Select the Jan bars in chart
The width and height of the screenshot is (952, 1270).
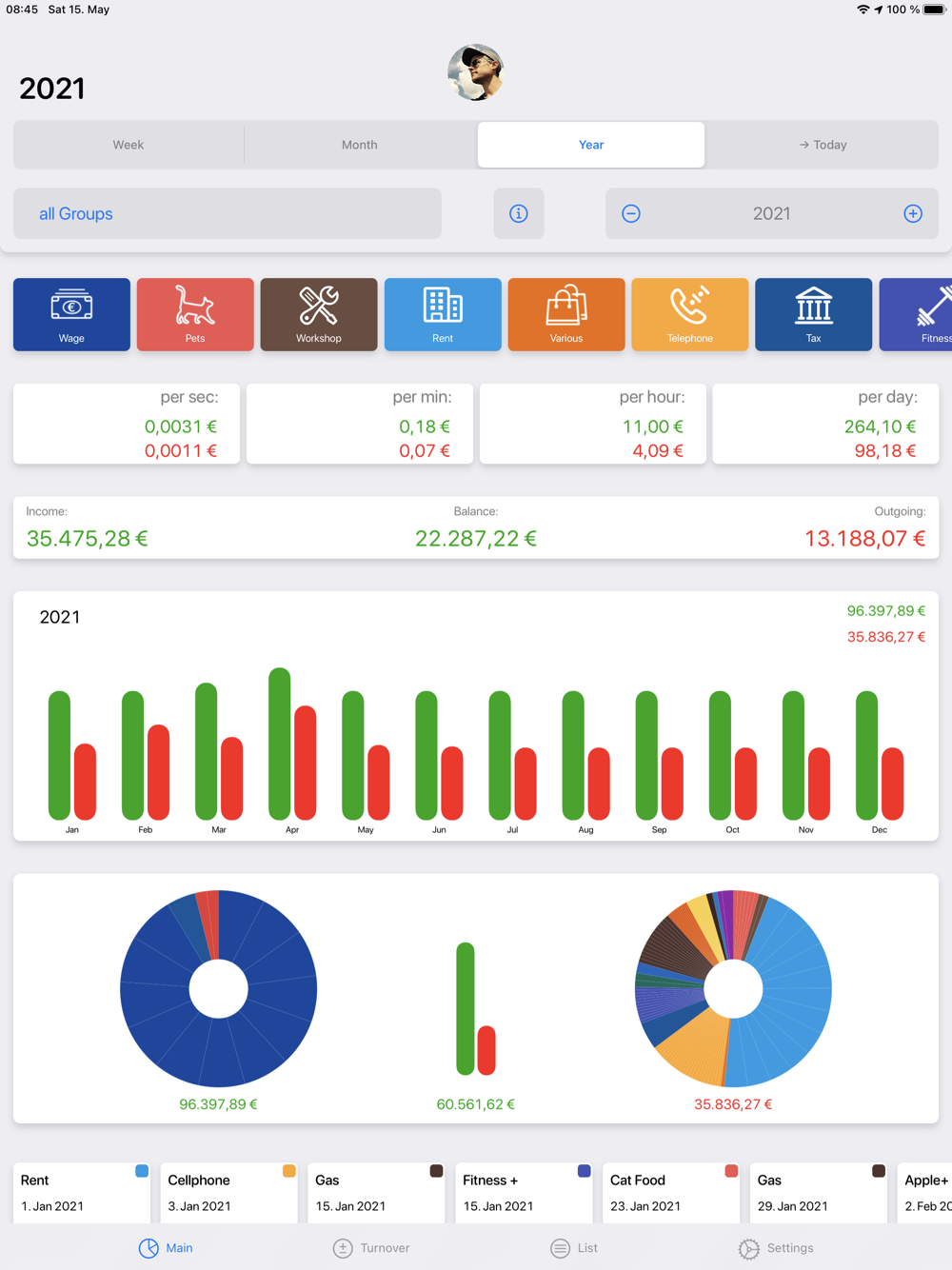(72, 755)
